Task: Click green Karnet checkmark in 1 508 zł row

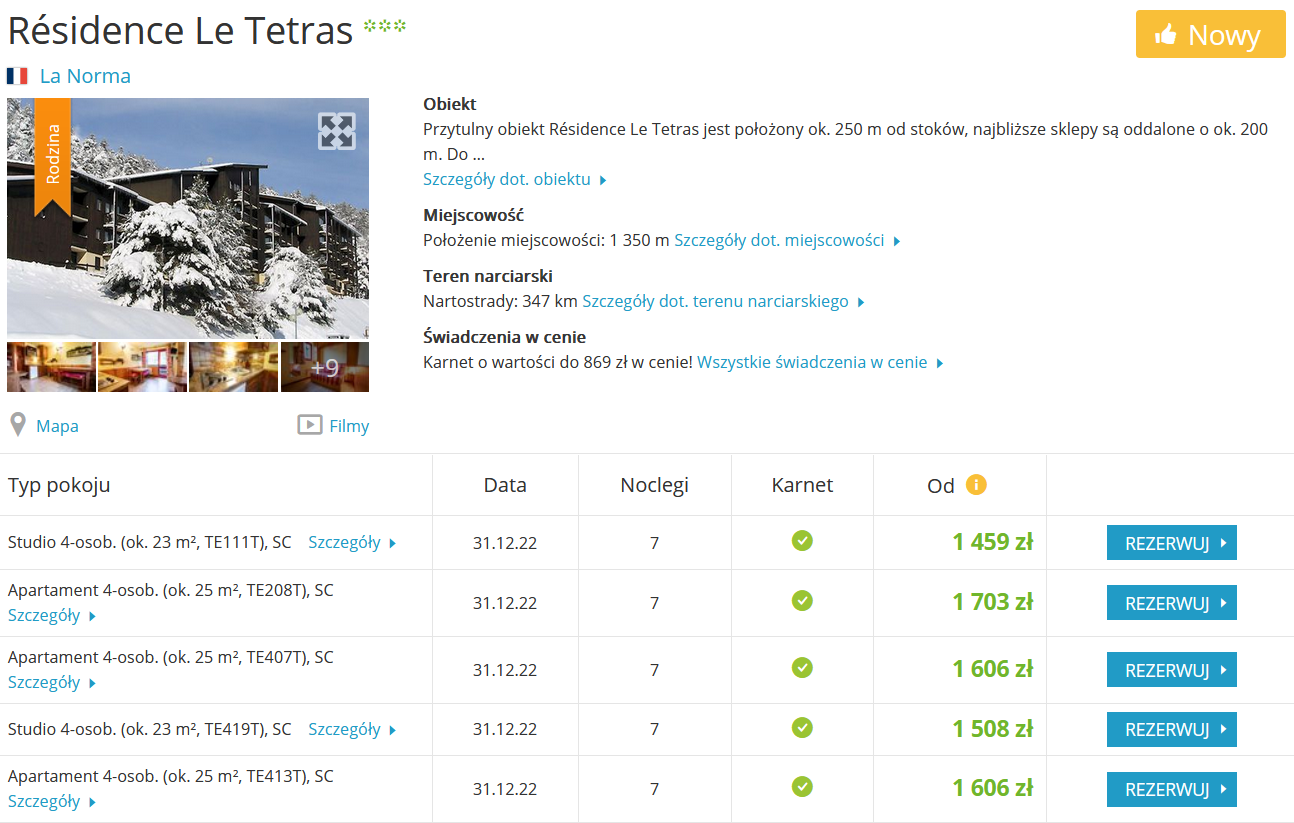Action: pyautogui.click(x=802, y=728)
